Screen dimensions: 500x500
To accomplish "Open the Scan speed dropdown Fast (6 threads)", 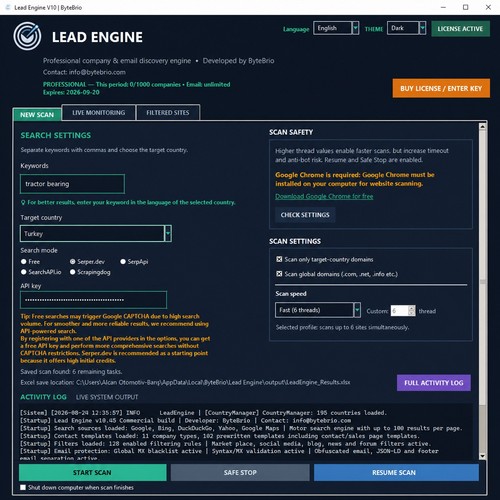I will (318, 310).
